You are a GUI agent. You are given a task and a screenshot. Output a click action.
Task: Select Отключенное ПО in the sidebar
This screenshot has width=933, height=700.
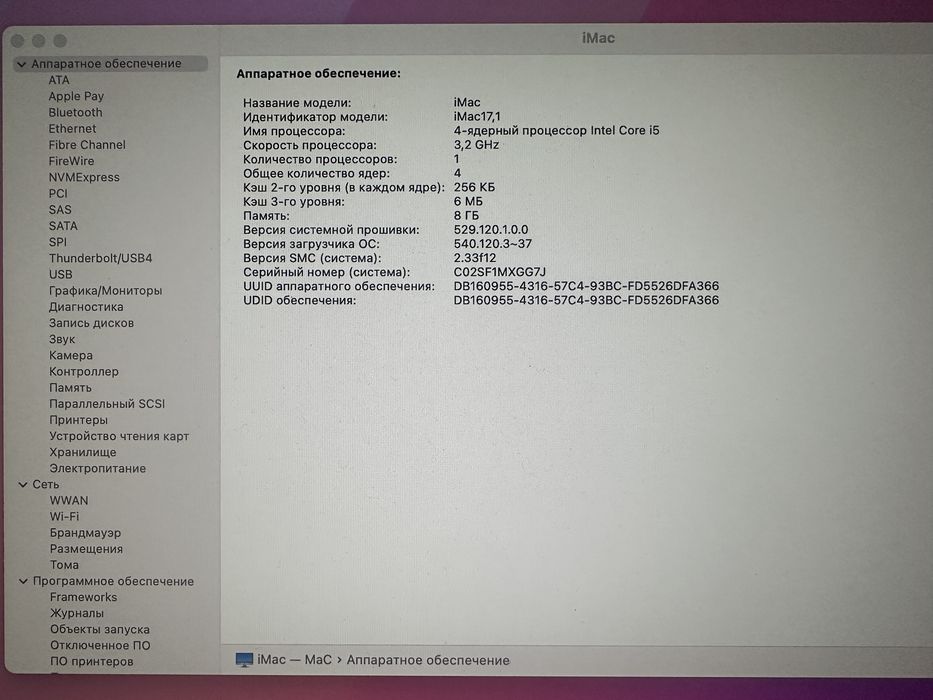point(100,645)
